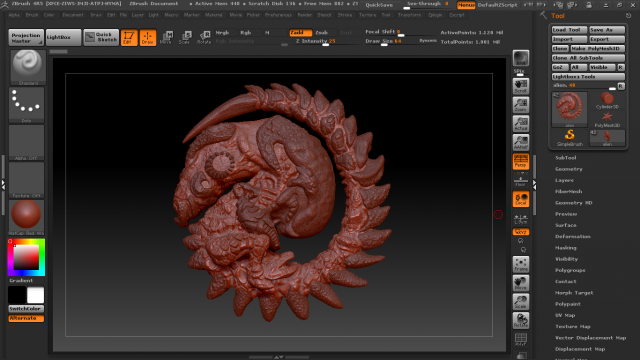
Task: Click the Move view icon on right shelf
Action: click(x=521, y=283)
